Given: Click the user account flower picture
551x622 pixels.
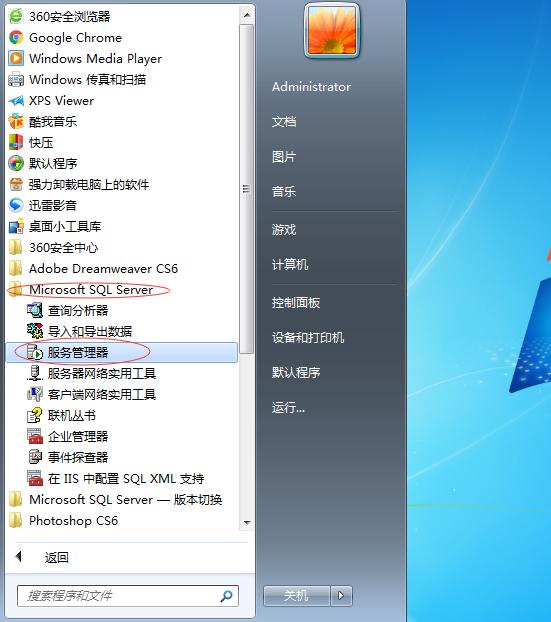Looking at the screenshot, I should pyautogui.click(x=332, y=31).
